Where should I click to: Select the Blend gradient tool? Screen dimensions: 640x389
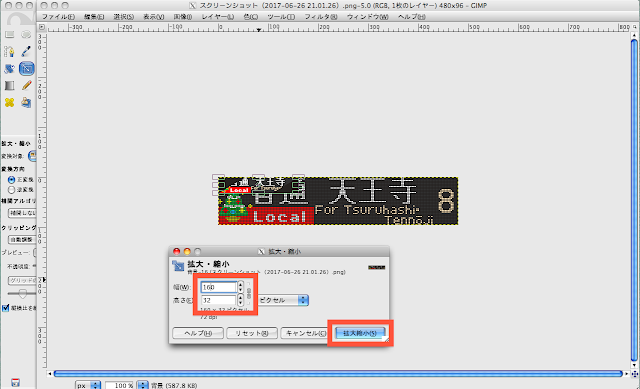pyautogui.click(x=9, y=85)
